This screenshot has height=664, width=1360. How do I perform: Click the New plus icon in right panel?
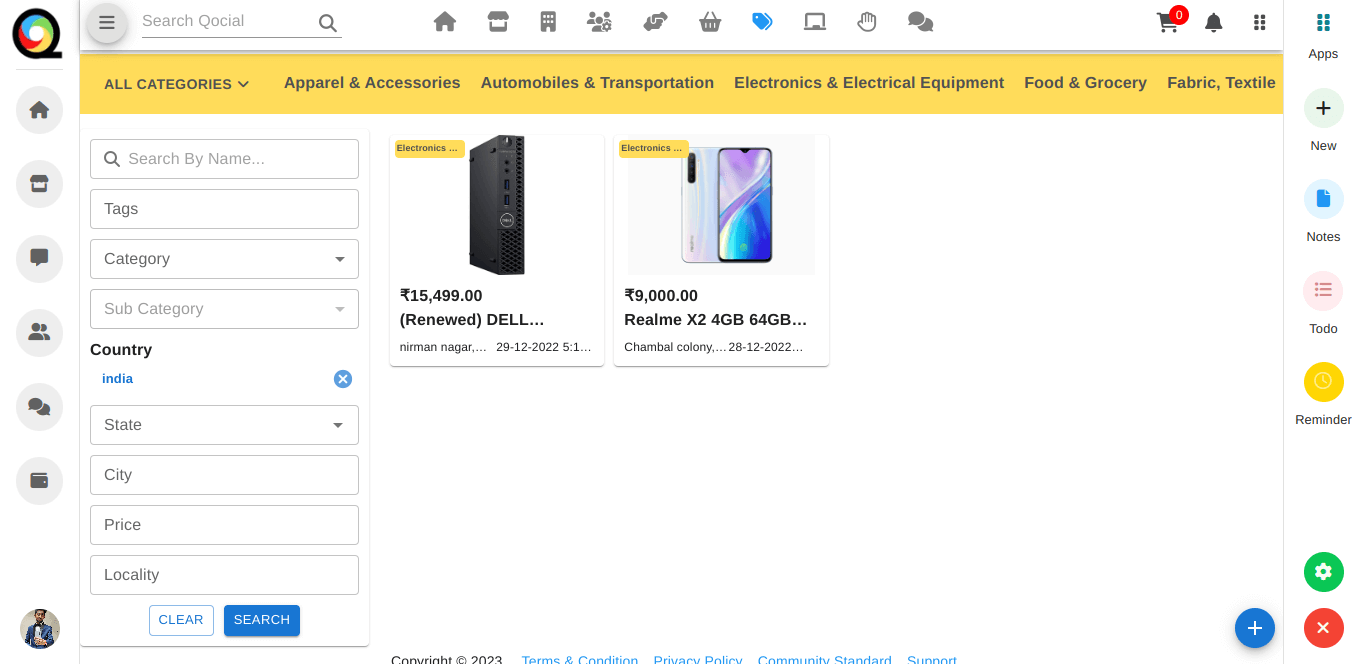(1323, 108)
